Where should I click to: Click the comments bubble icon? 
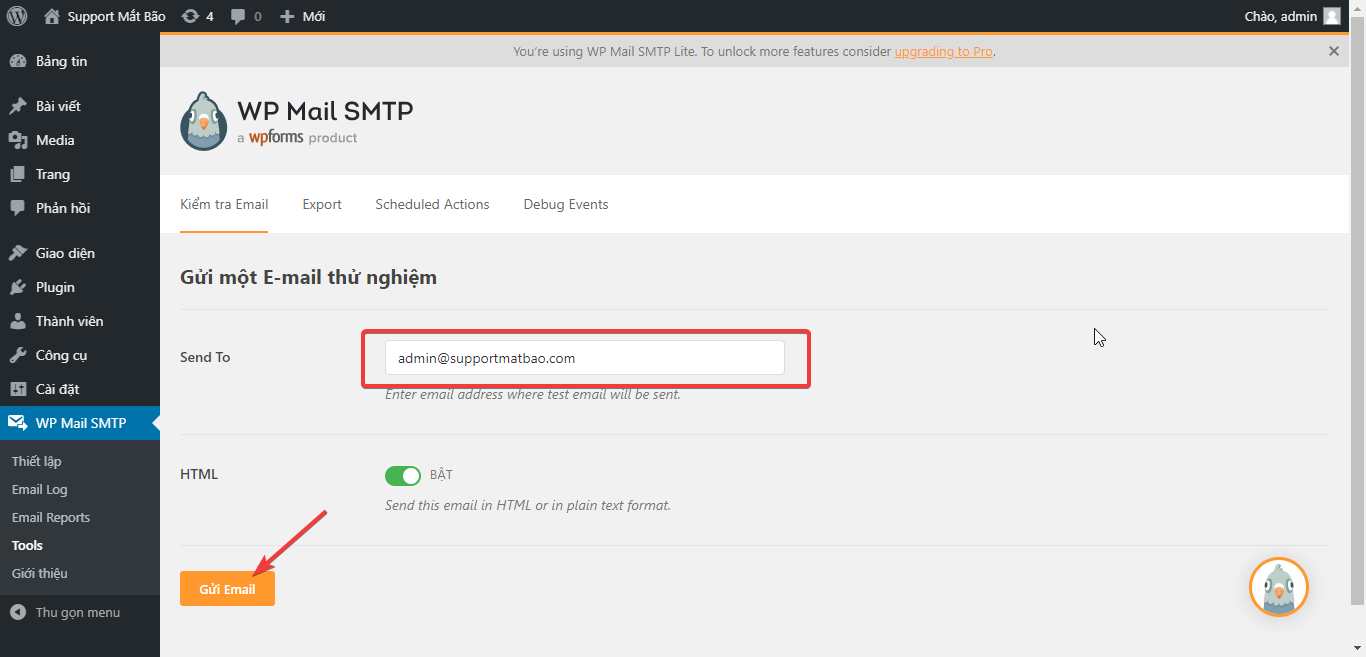tap(238, 16)
